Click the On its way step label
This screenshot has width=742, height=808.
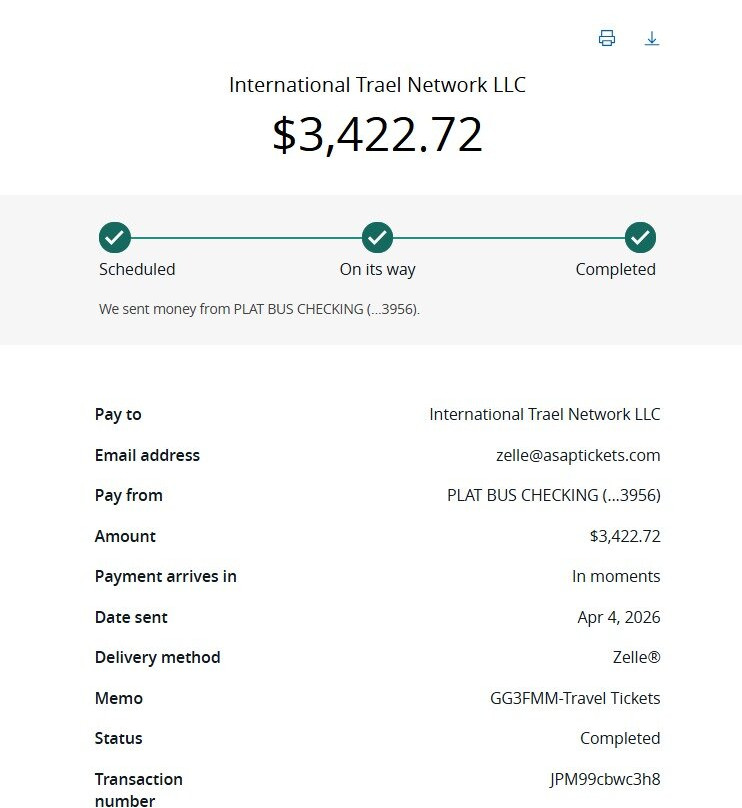tap(378, 269)
